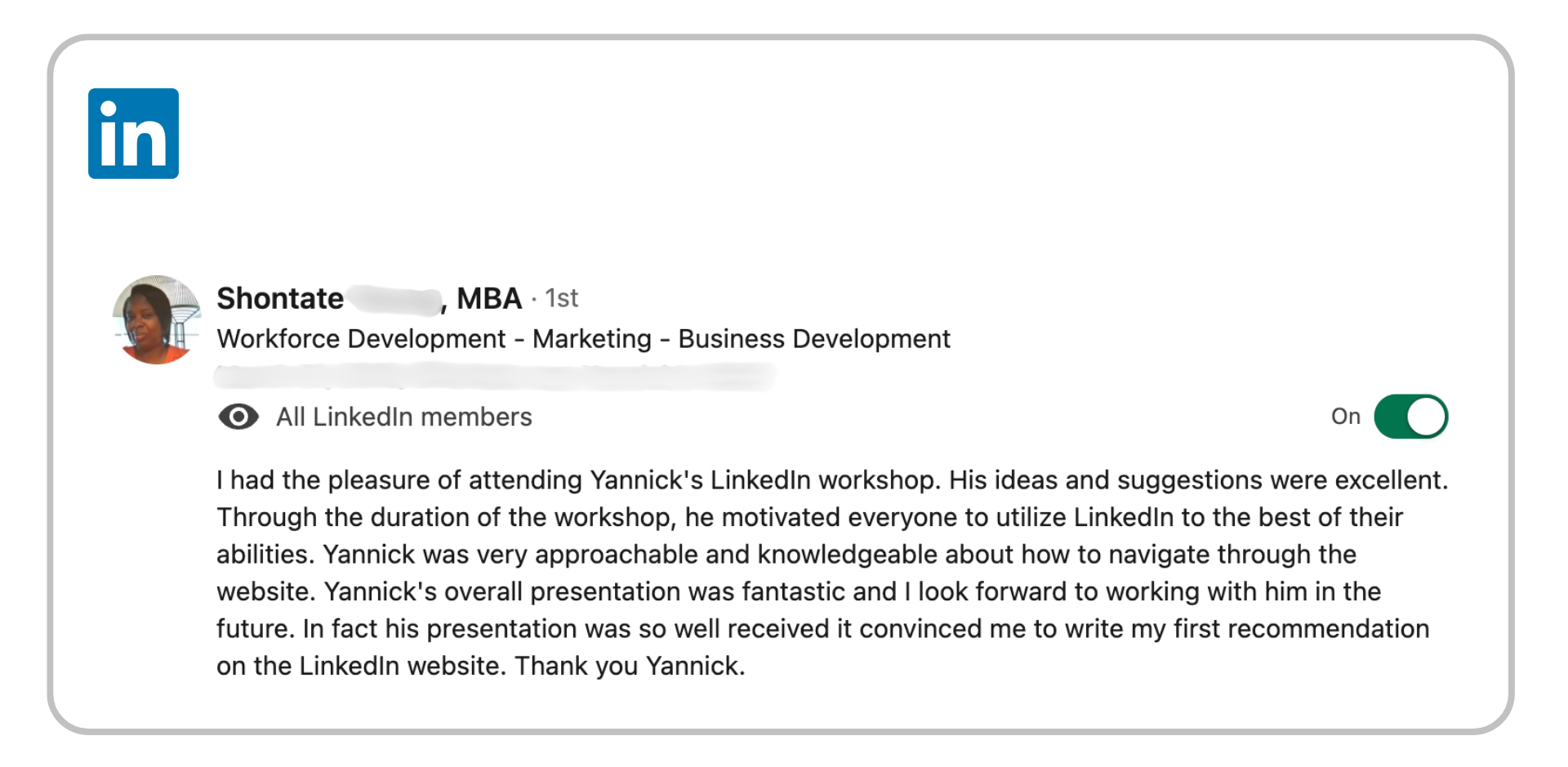The height and width of the screenshot is (767, 1568).
Task: Click the "On" label beside the switch
Action: click(1345, 417)
